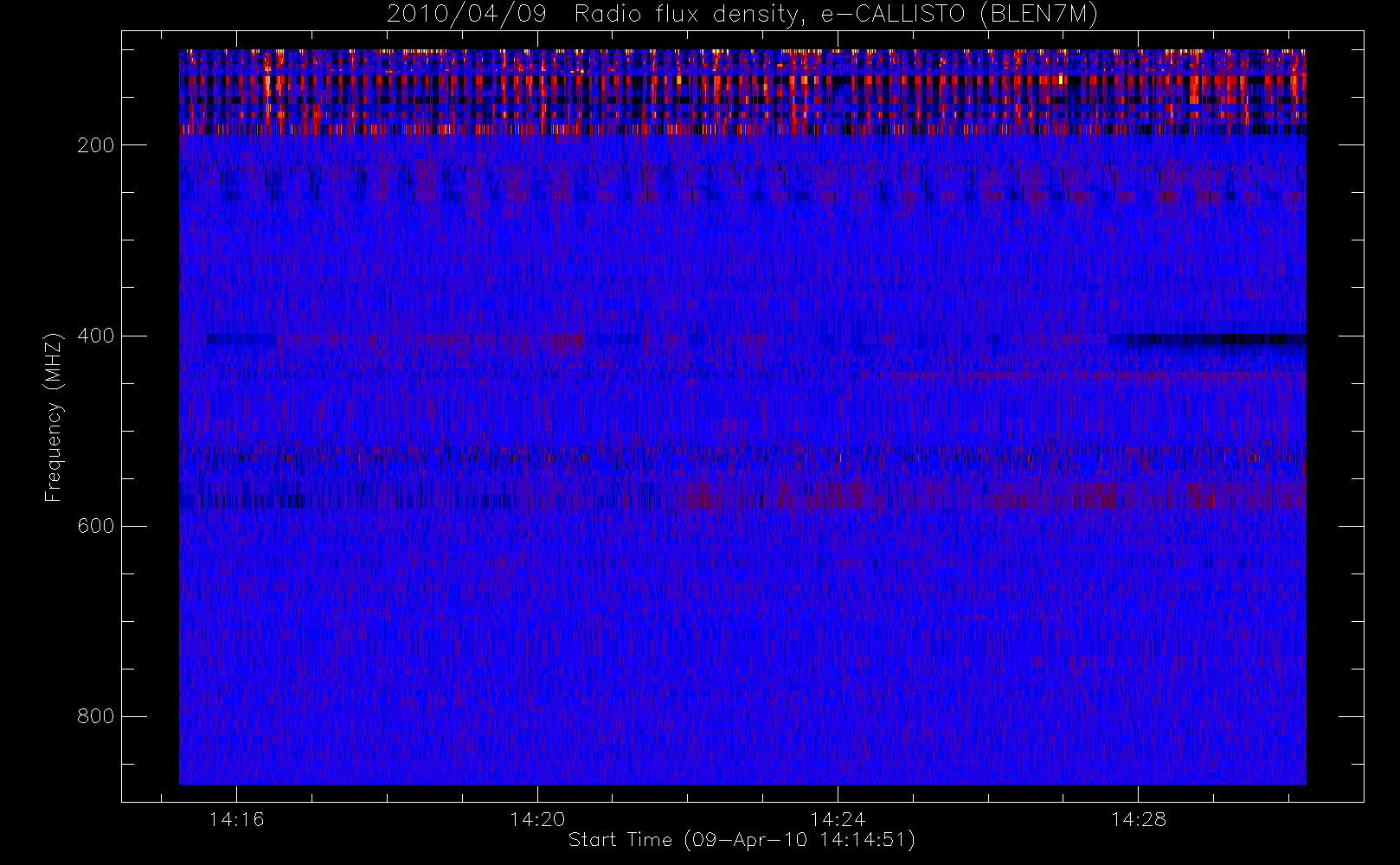Click the 14:24 time tick label
Viewport: 1400px width, 865px height.
click(x=838, y=819)
